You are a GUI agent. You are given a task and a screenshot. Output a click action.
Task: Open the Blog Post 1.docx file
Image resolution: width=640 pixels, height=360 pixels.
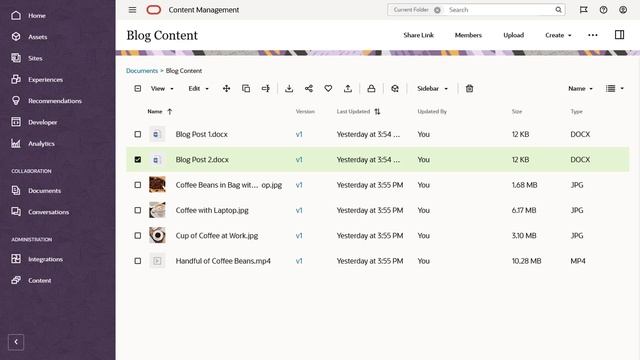click(202, 134)
